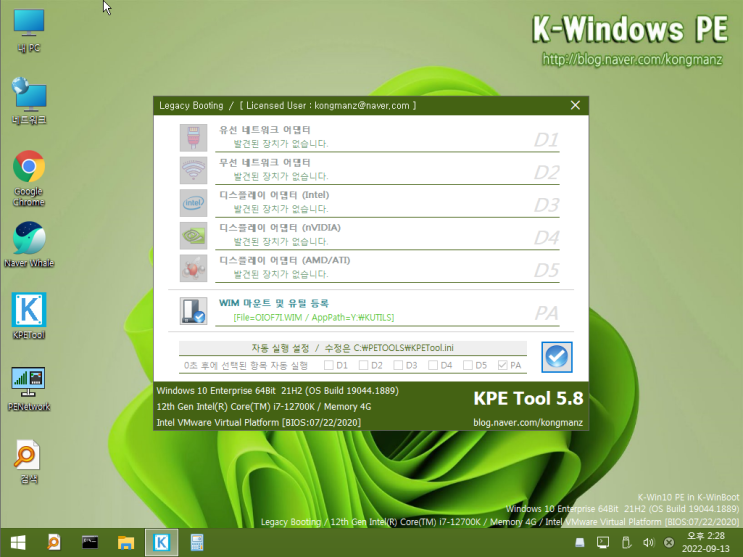Select 디스플레이 어댑터 (Intel) D3 row
This screenshot has height=557, width=743.
tap(387, 203)
